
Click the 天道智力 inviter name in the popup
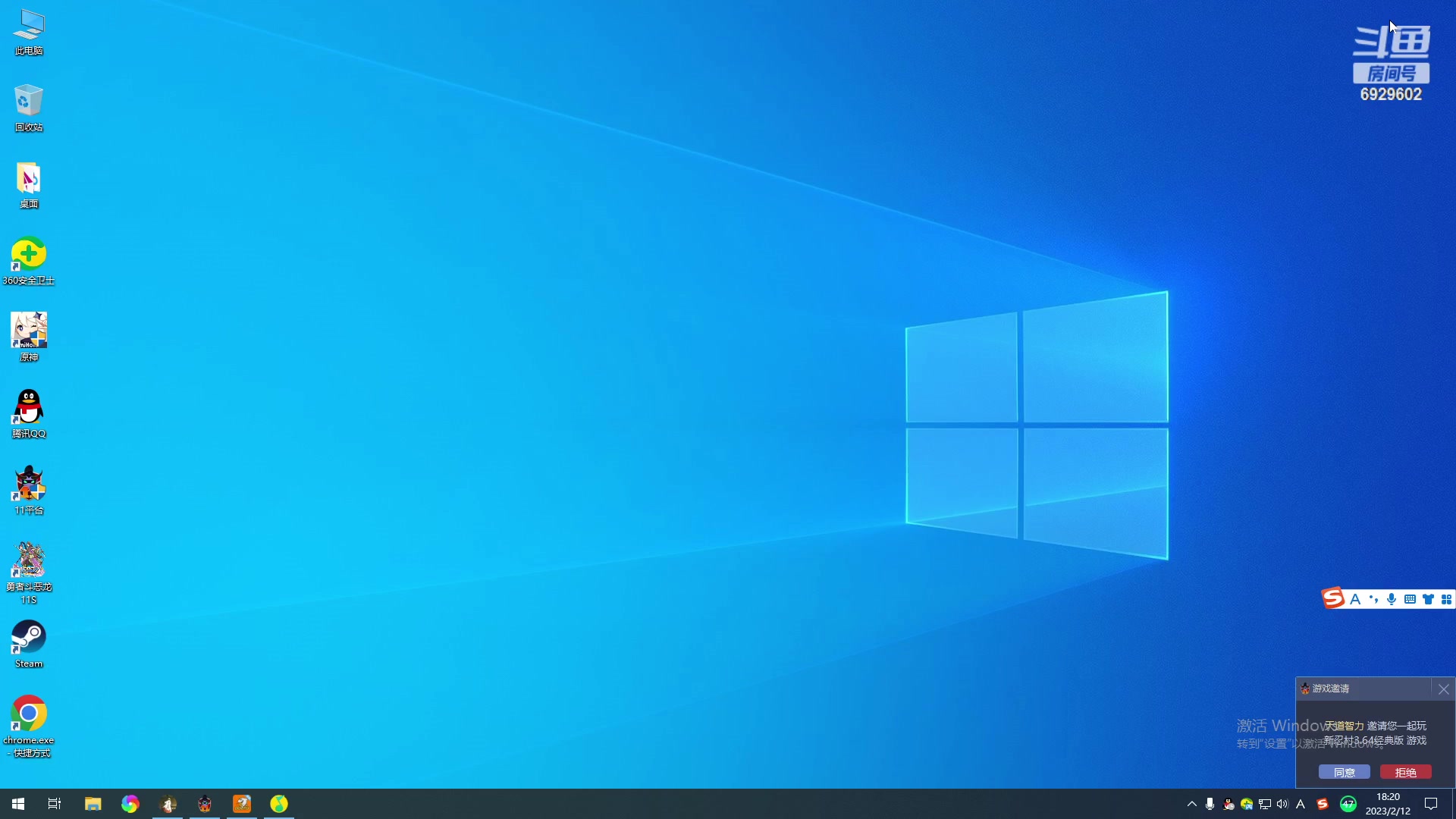click(x=1345, y=726)
